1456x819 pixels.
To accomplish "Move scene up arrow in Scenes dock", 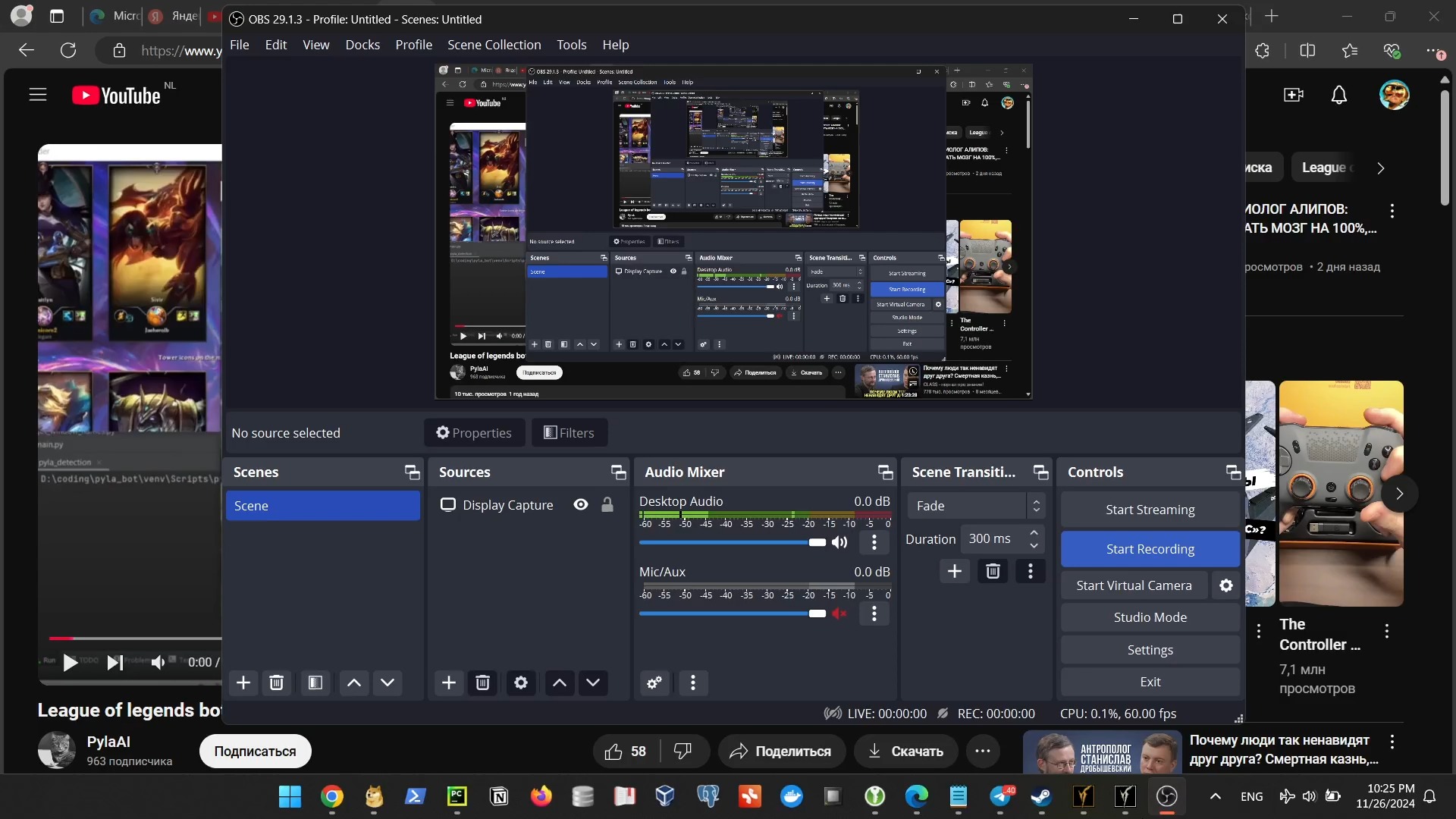I will (x=354, y=682).
